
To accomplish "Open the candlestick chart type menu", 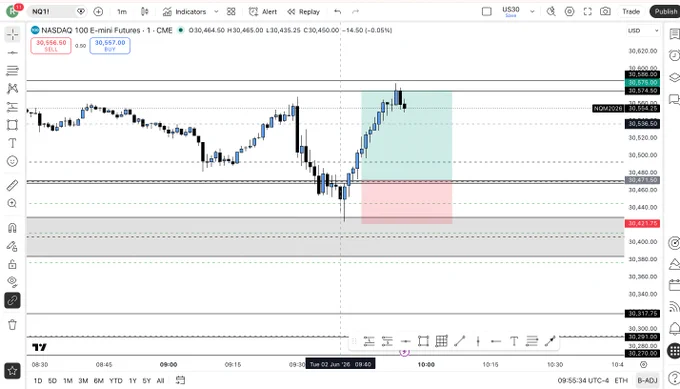I will (144, 12).
